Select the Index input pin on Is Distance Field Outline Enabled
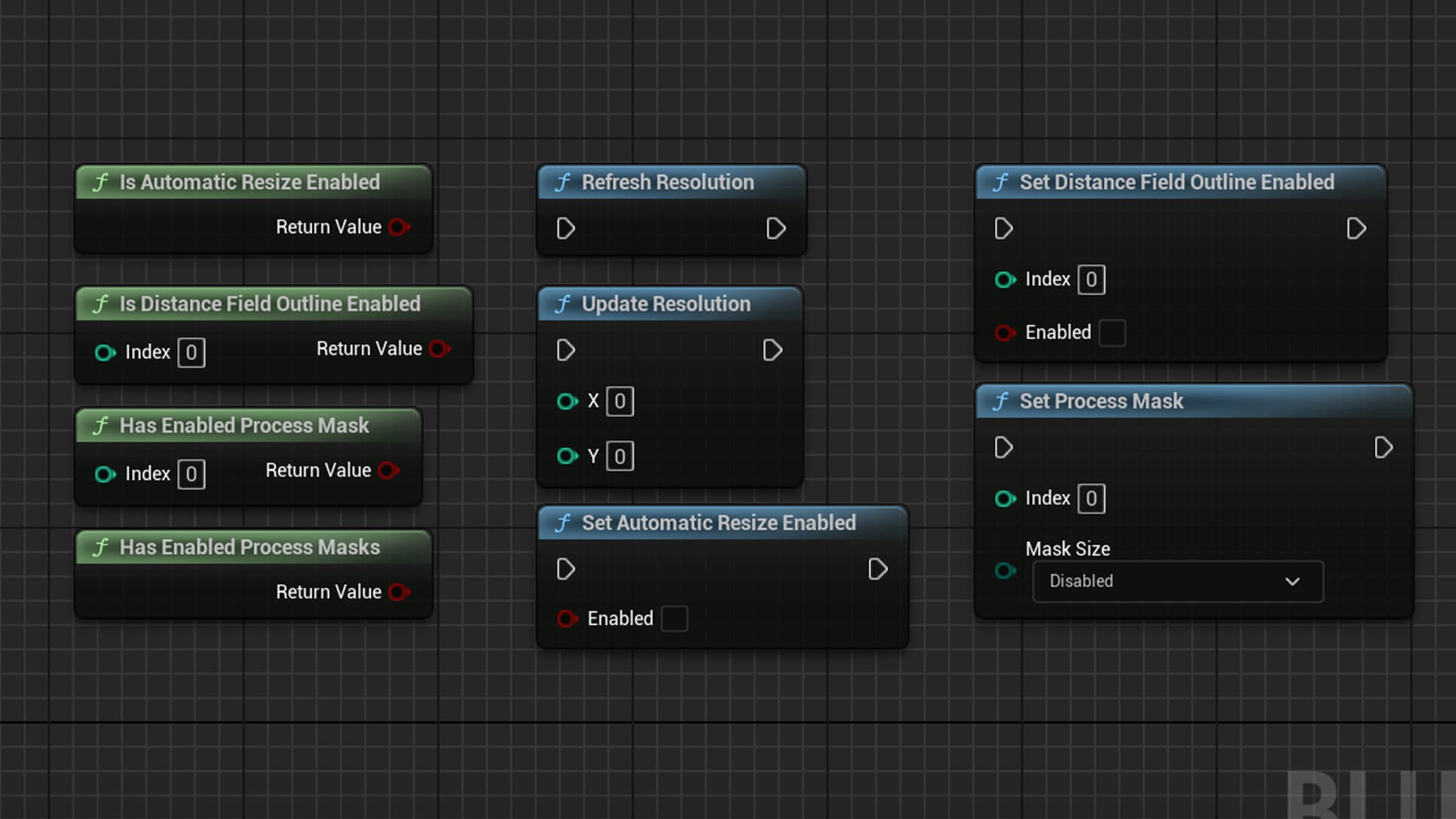The image size is (1456, 819). point(104,352)
